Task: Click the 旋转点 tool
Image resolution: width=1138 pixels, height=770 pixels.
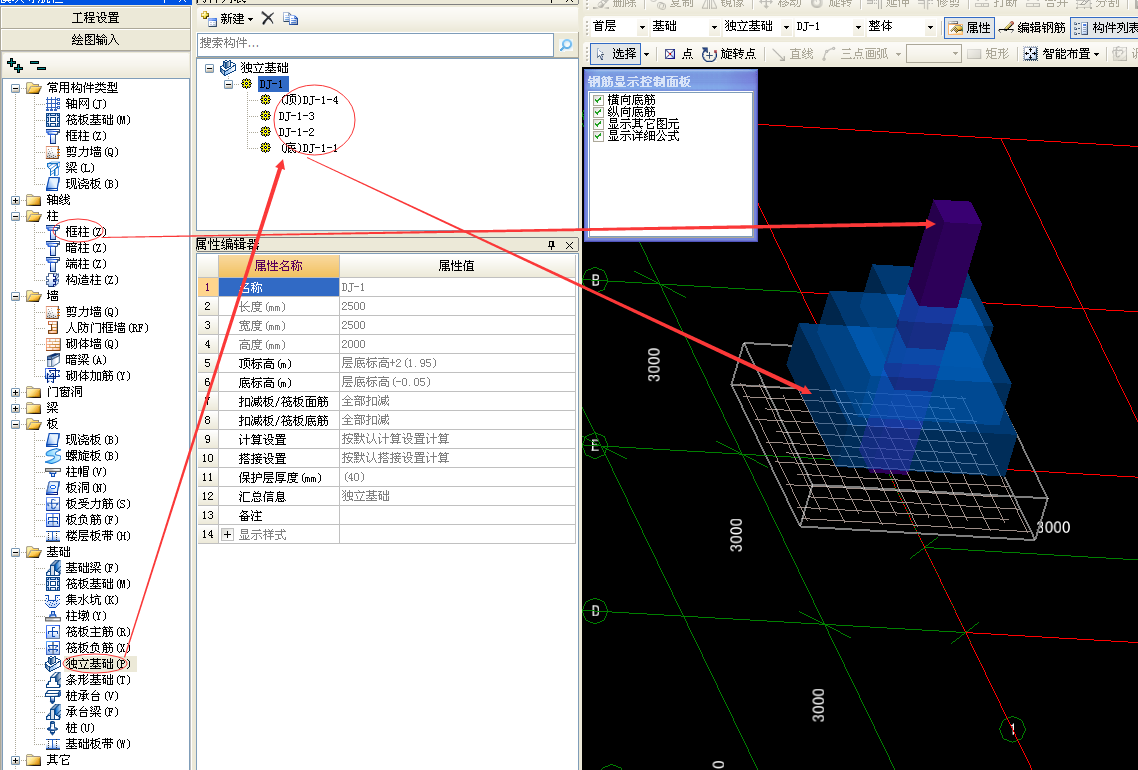Action: pos(729,54)
